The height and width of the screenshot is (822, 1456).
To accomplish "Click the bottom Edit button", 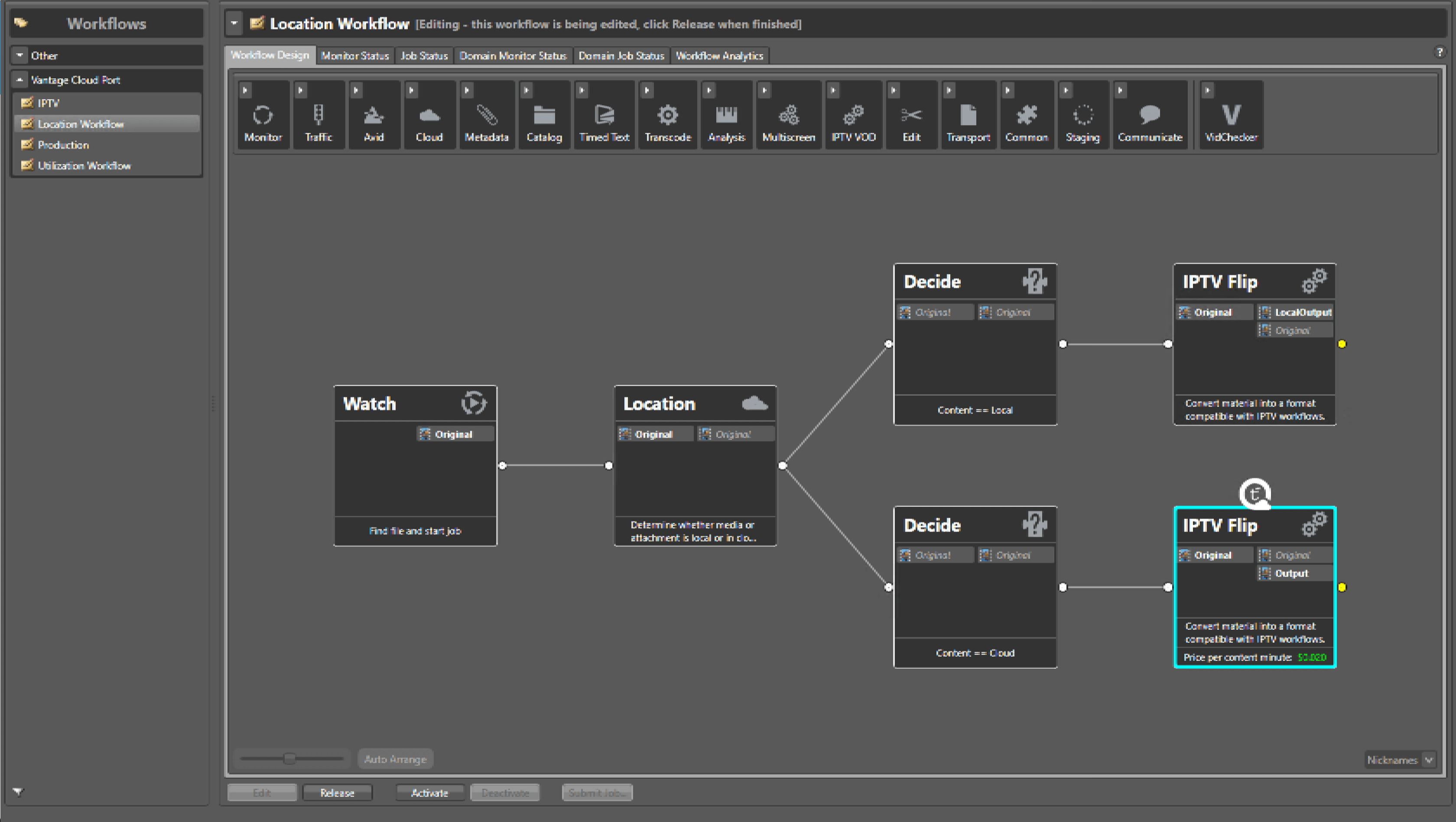I will click(262, 793).
